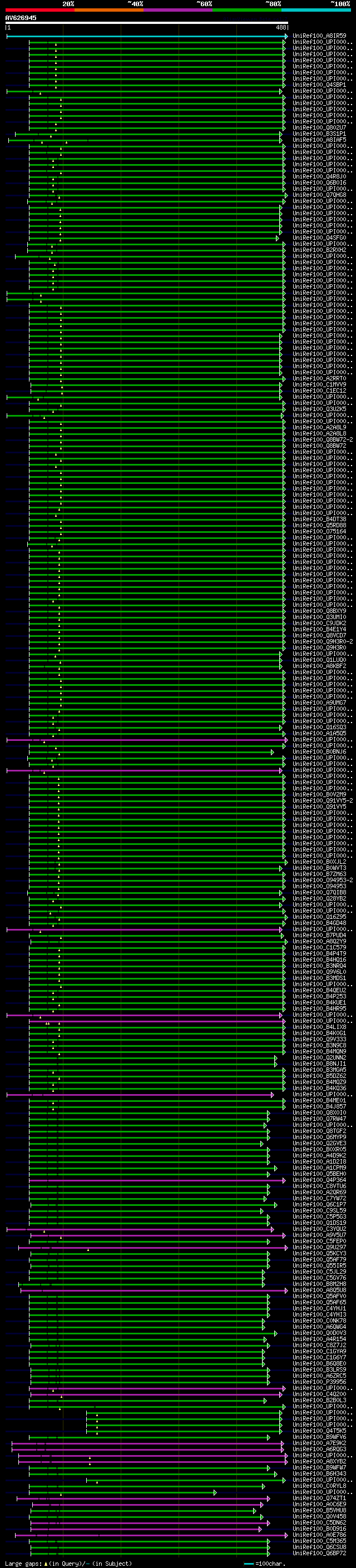Click the UniRef100_Q8BXY9 hit label
Viewport: 356px width, 1568px height.
[x=319, y=611]
